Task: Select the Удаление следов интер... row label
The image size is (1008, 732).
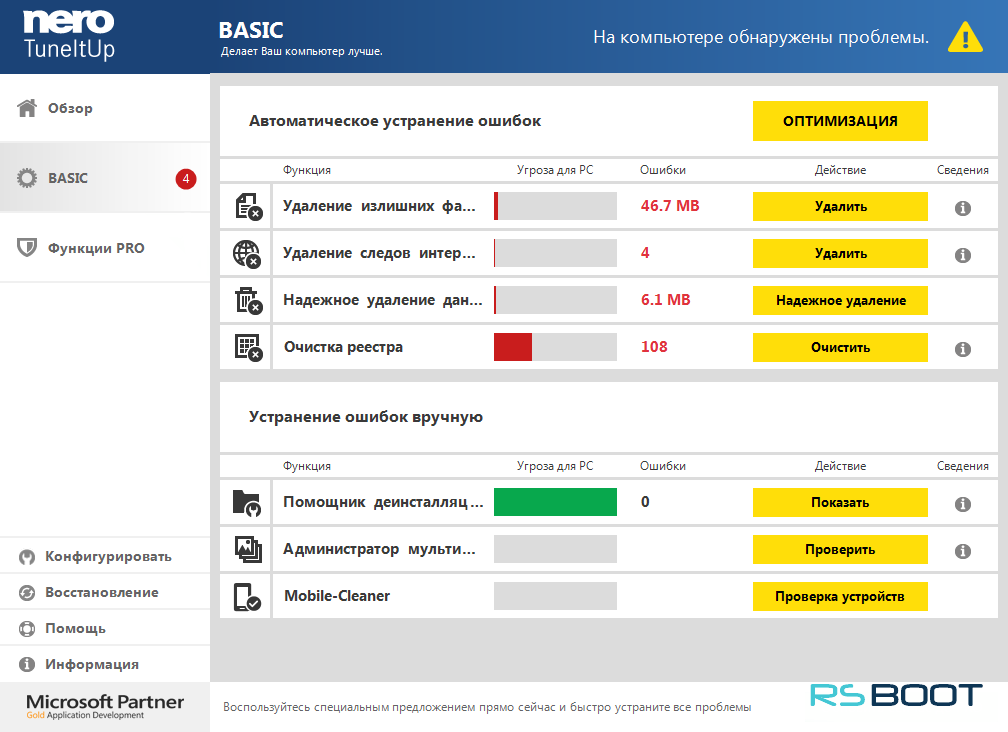Action: tap(379, 253)
